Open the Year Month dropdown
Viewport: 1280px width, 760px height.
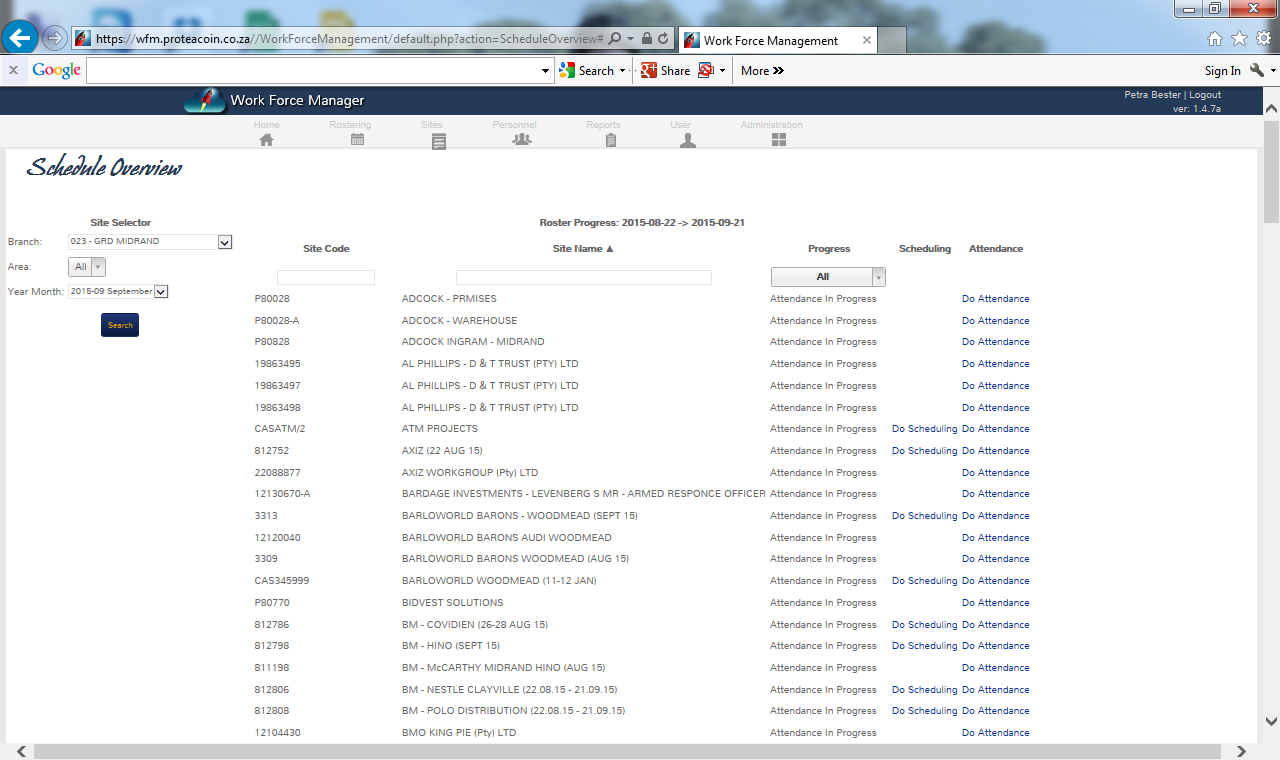click(x=118, y=291)
